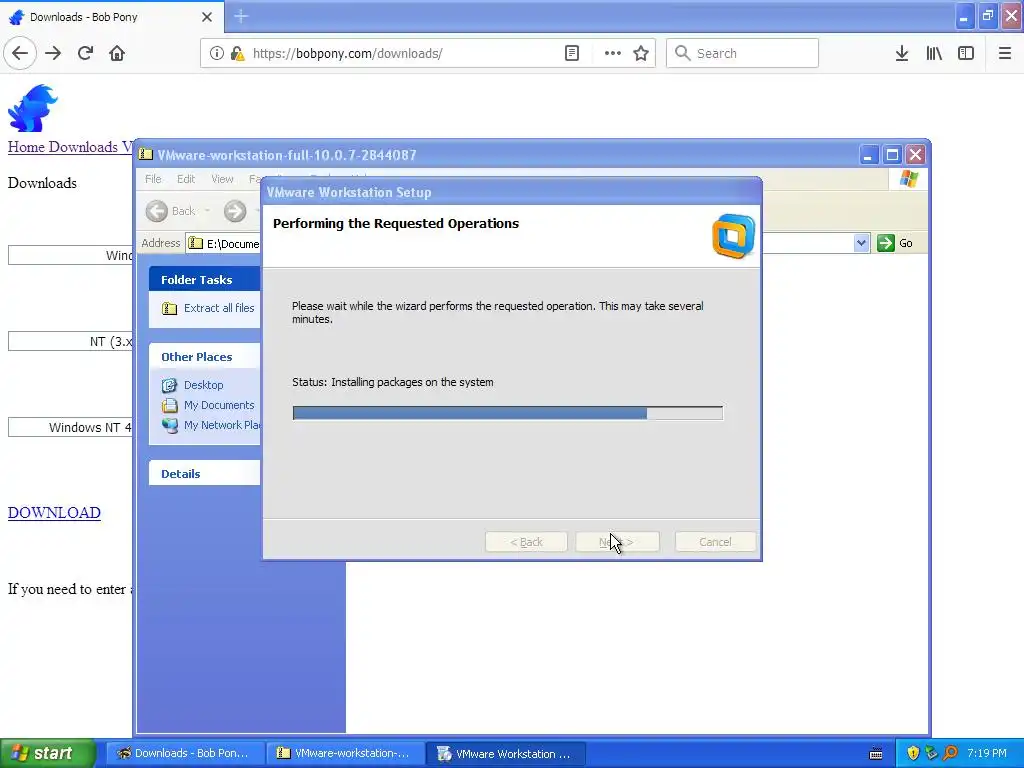Open Firefox library icon
The width and height of the screenshot is (1024, 768).
(x=934, y=54)
